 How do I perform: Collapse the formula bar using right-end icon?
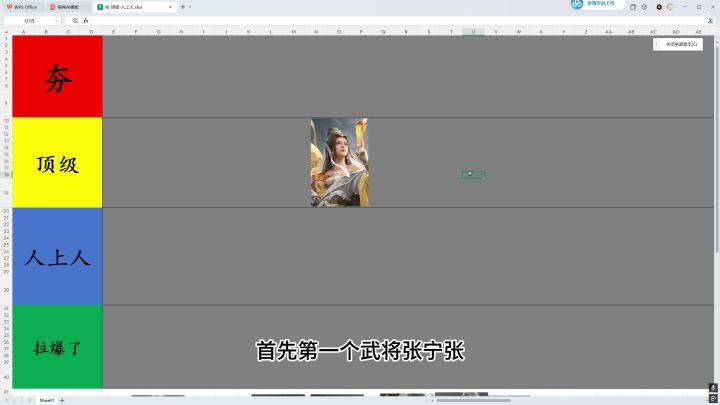coord(710,21)
